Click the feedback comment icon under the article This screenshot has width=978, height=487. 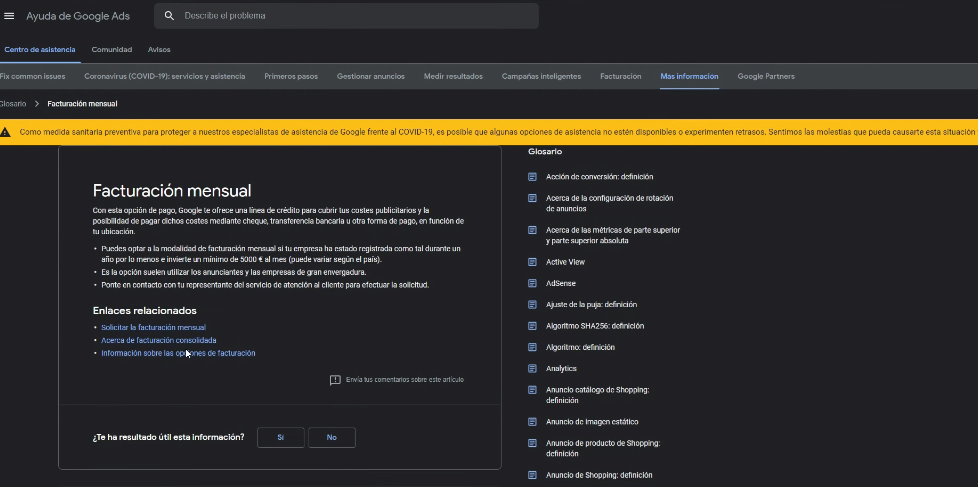coord(335,380)
